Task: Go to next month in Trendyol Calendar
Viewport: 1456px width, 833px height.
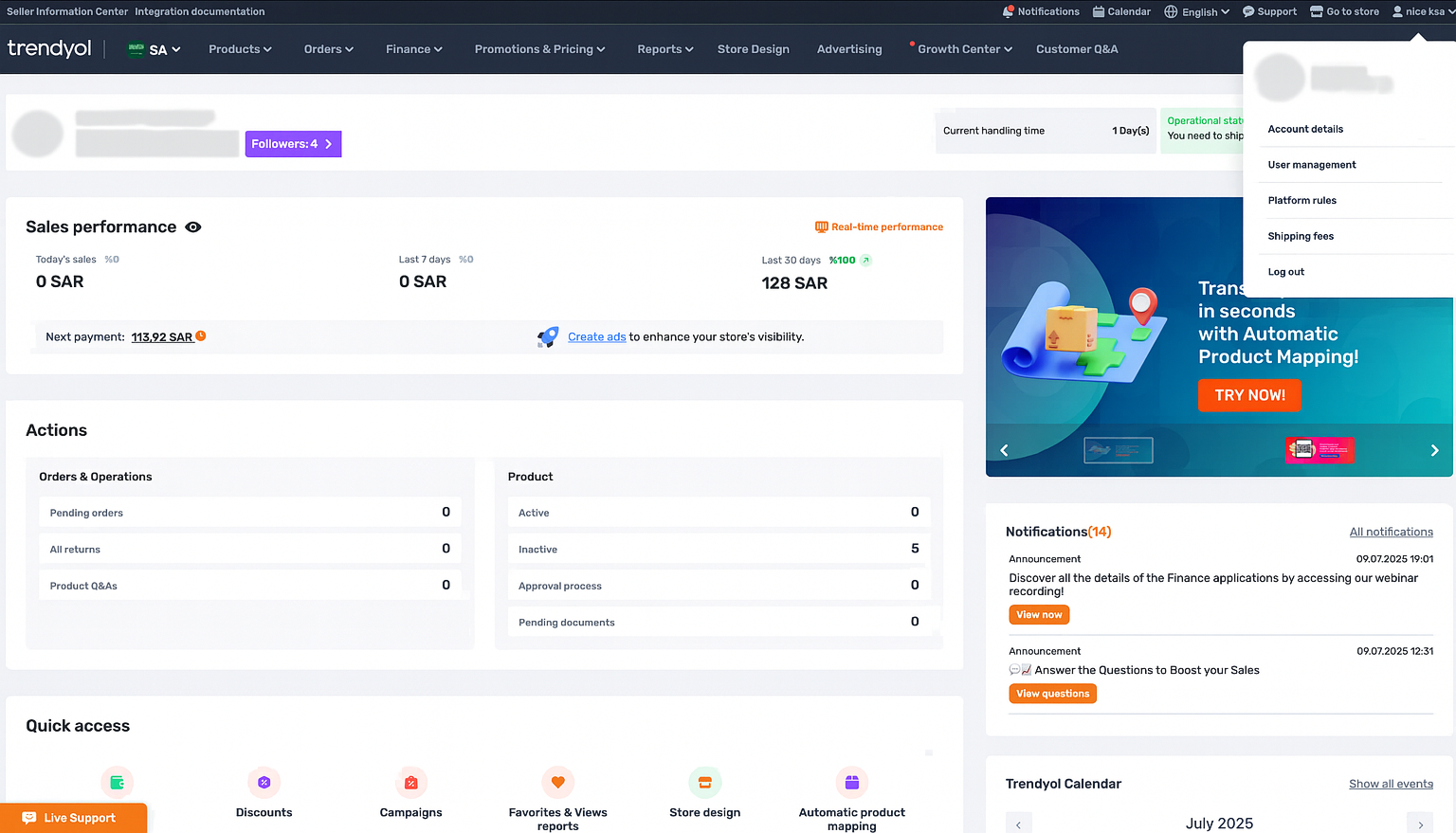Action: [1420, 824]
